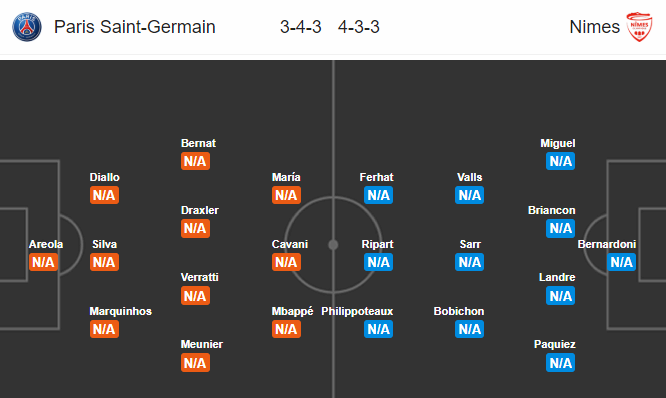Select Ripart's blue rating badge
Screen dimensions: 666x398
pyautogui.click(x=378, y=262)
